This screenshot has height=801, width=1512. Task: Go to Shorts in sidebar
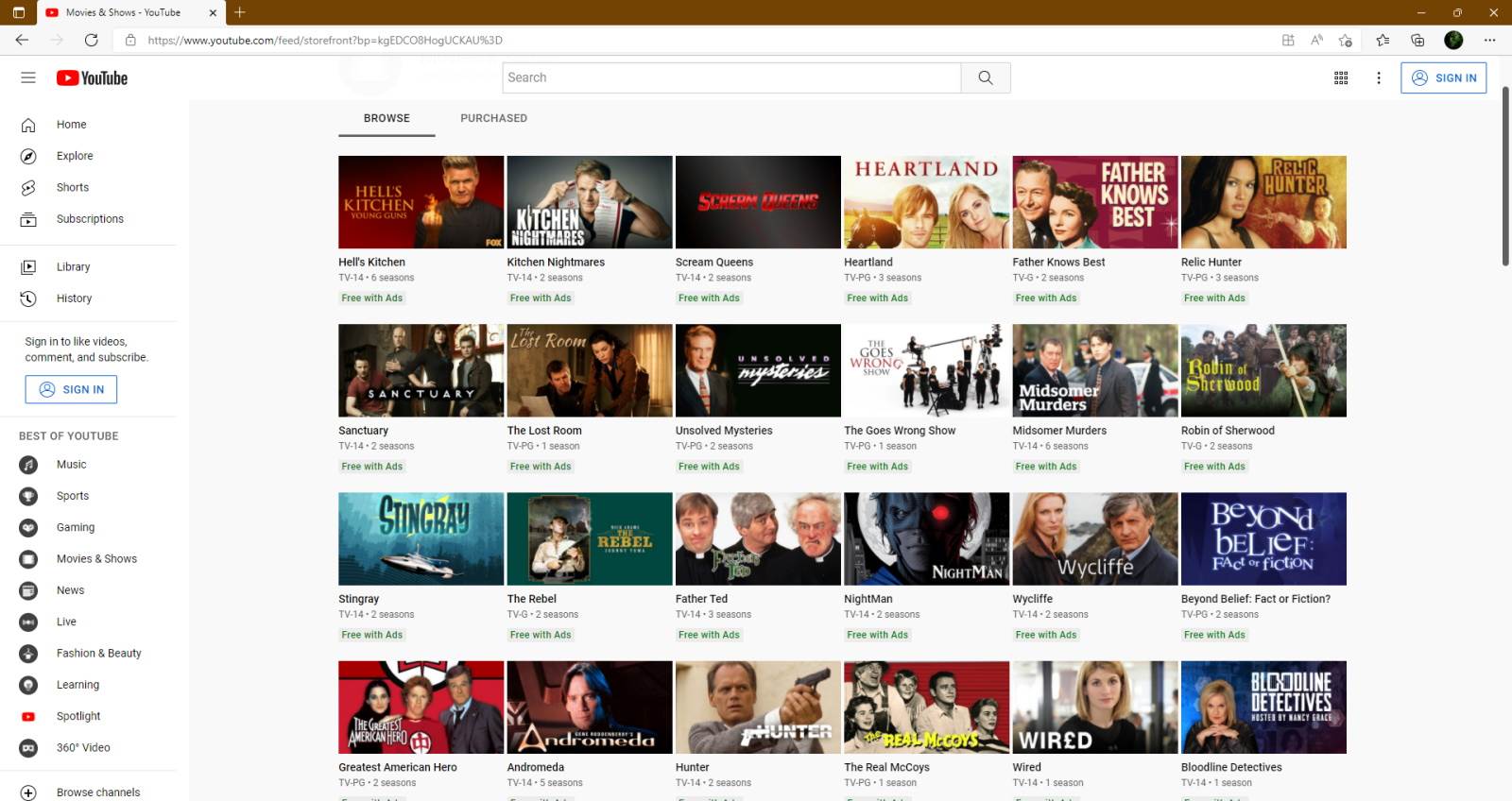tap(72, 187)
